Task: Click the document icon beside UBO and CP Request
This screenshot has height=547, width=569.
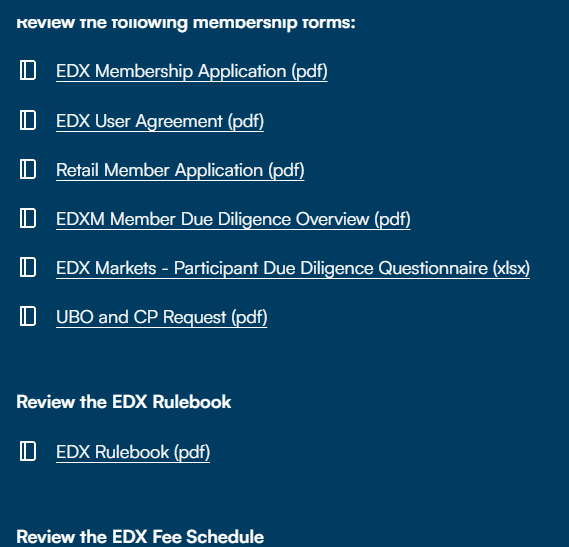Action: 28,316
